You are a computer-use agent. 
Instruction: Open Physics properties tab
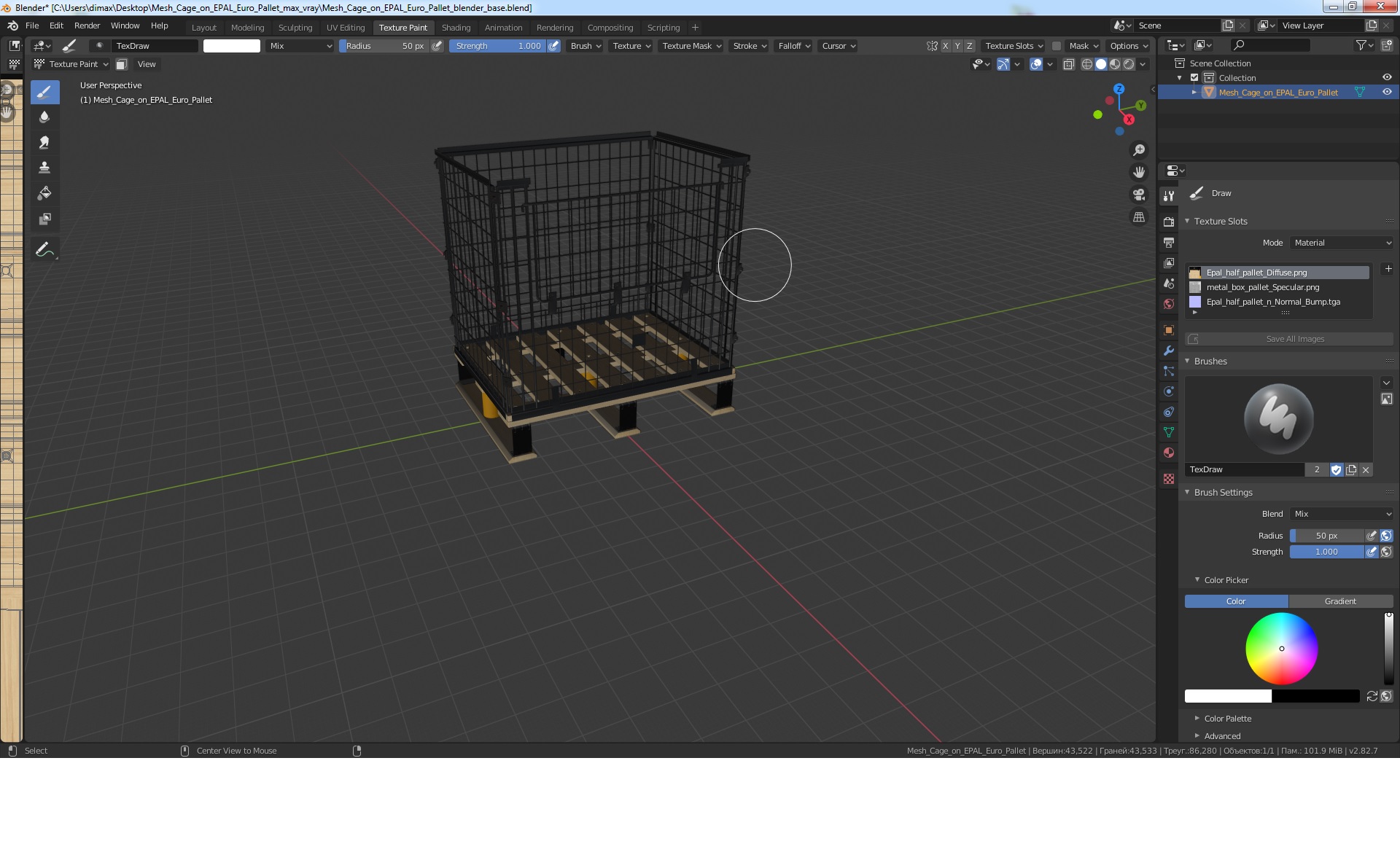coord(1169,391)
